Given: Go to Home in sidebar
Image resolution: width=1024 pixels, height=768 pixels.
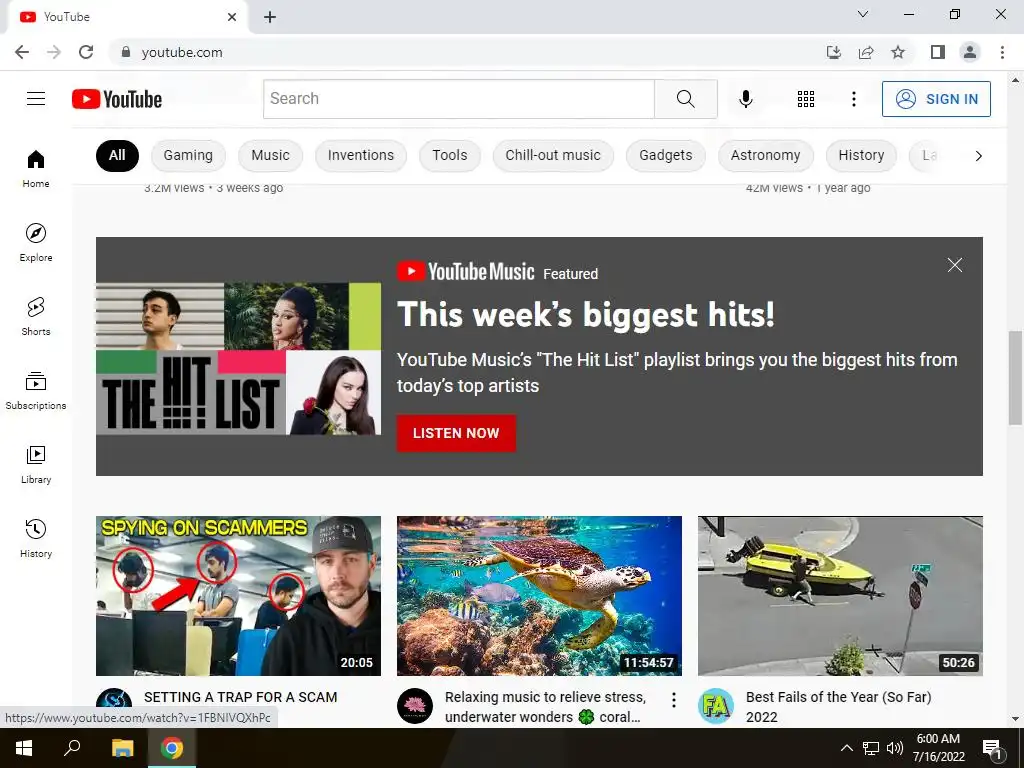Looking at the screenshot, I should point(36,168).
